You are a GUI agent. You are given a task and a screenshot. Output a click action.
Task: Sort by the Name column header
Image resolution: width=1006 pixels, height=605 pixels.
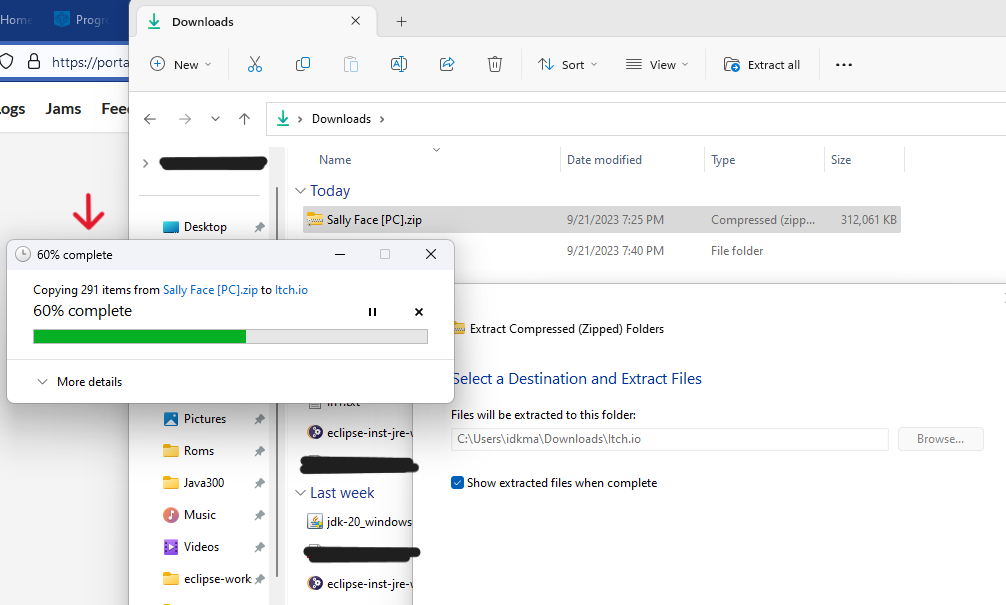(x=335, y=160)
